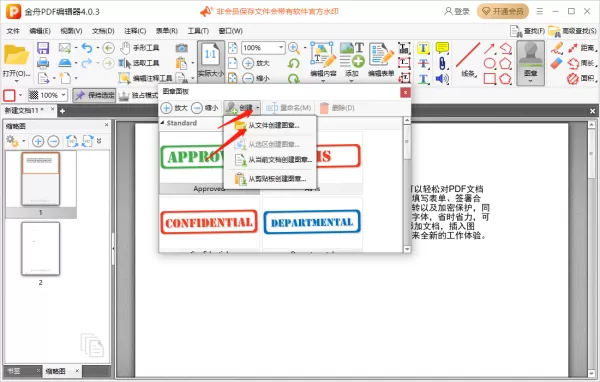Take a snapshot with camera icon

tap(181, 48)
